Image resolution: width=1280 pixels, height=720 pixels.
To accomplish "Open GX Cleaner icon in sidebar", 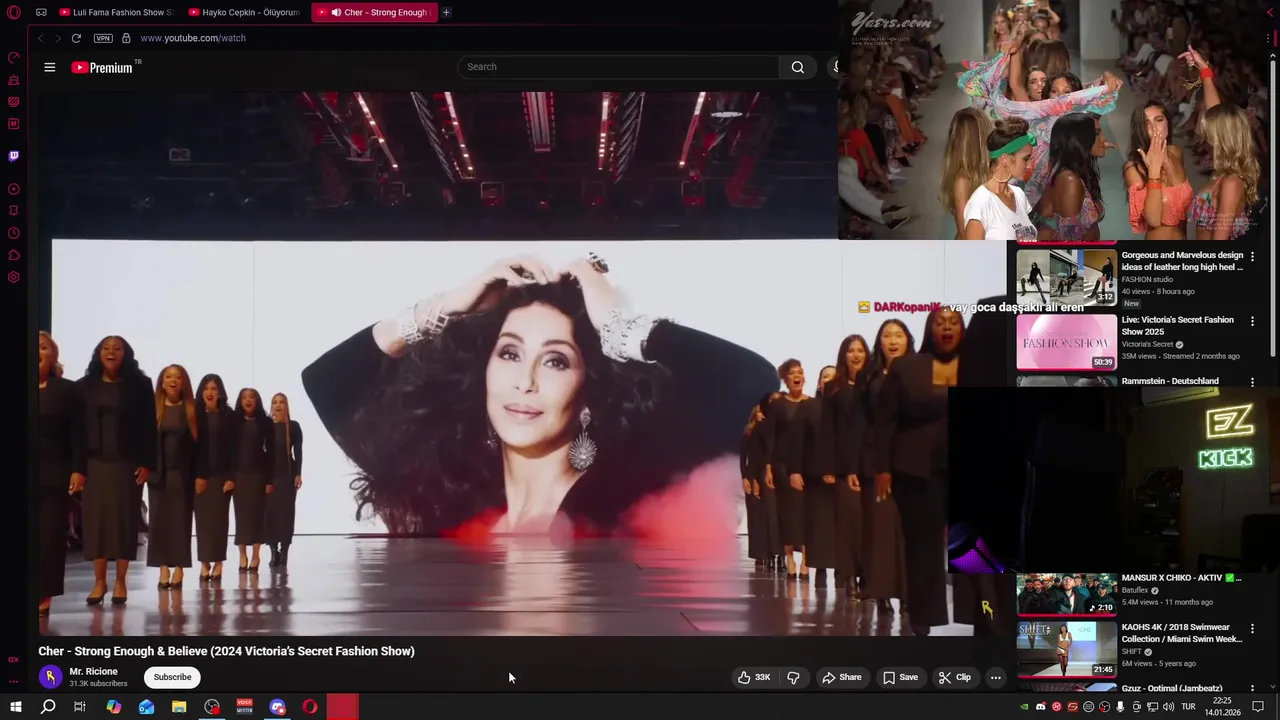I will click(14, 80).
